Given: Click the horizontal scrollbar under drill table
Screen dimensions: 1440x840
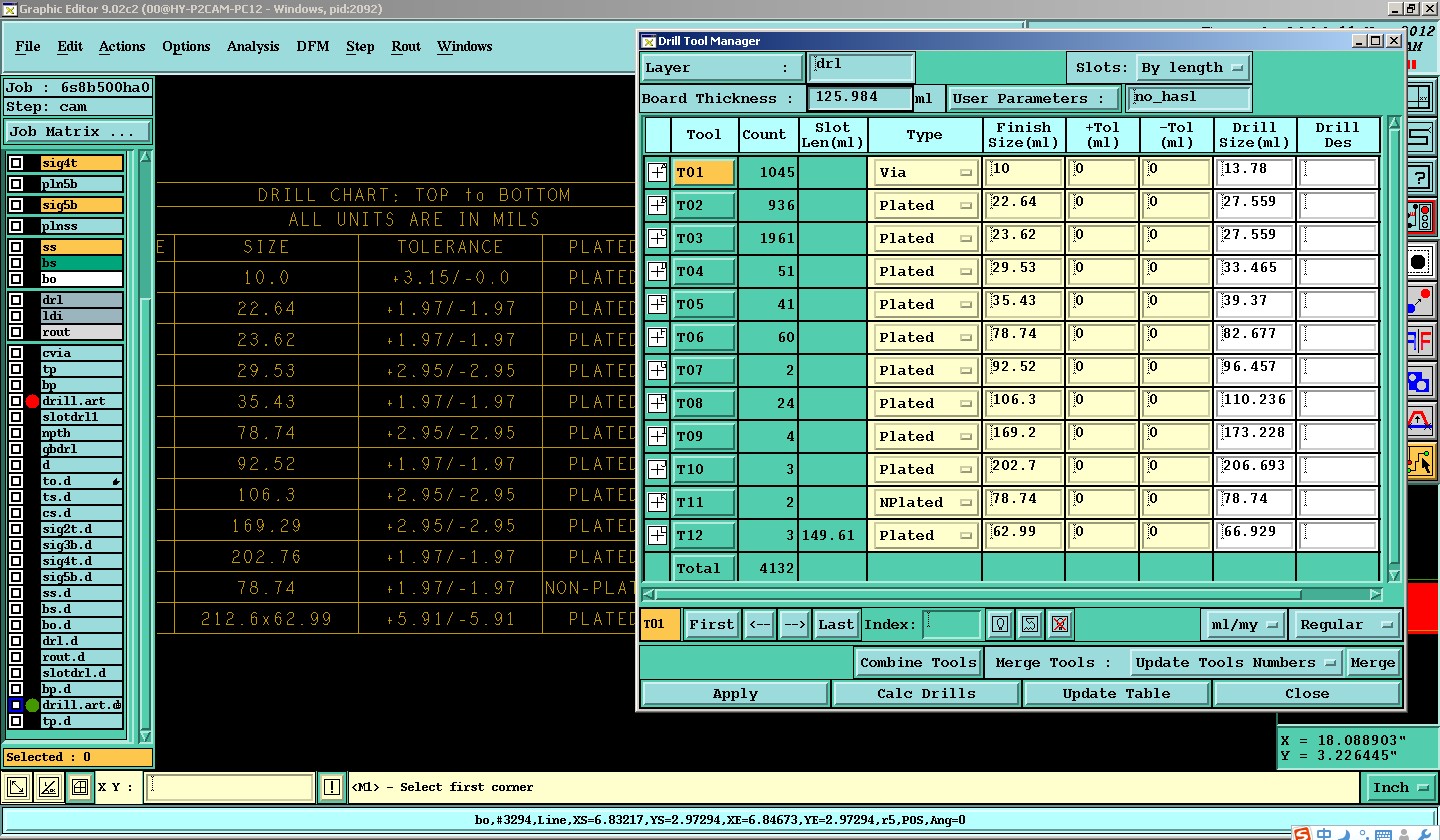Looking at the screenshot, I should click(x=1011, y=594).
